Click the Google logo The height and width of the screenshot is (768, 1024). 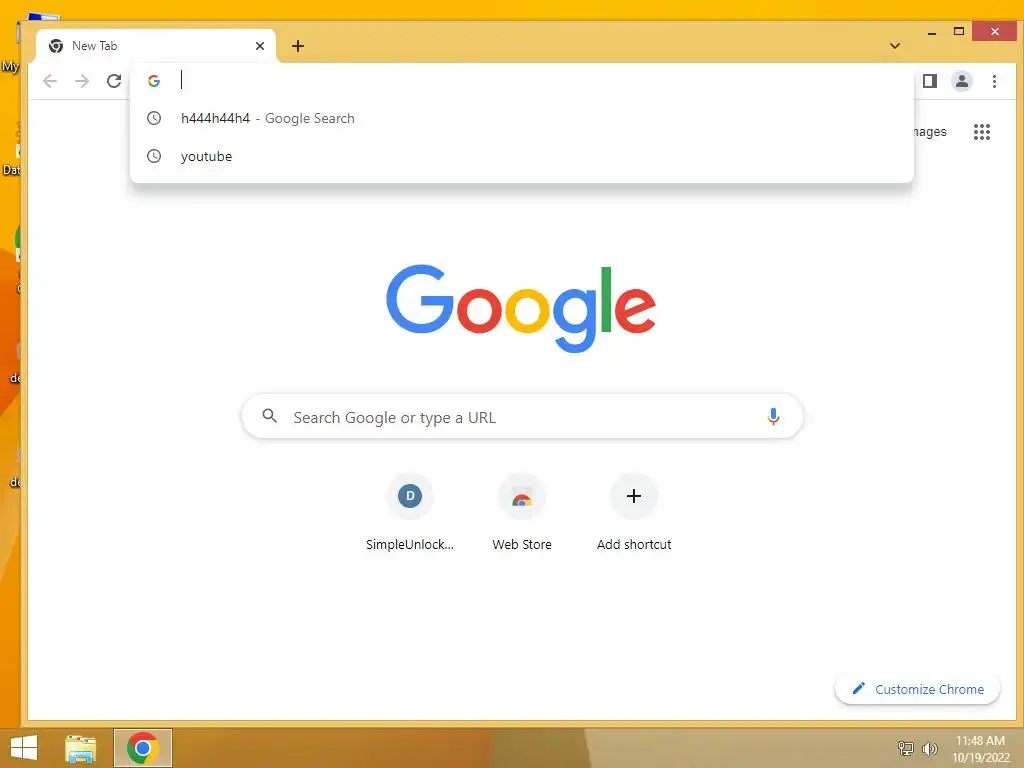click(x=520, y=308)
